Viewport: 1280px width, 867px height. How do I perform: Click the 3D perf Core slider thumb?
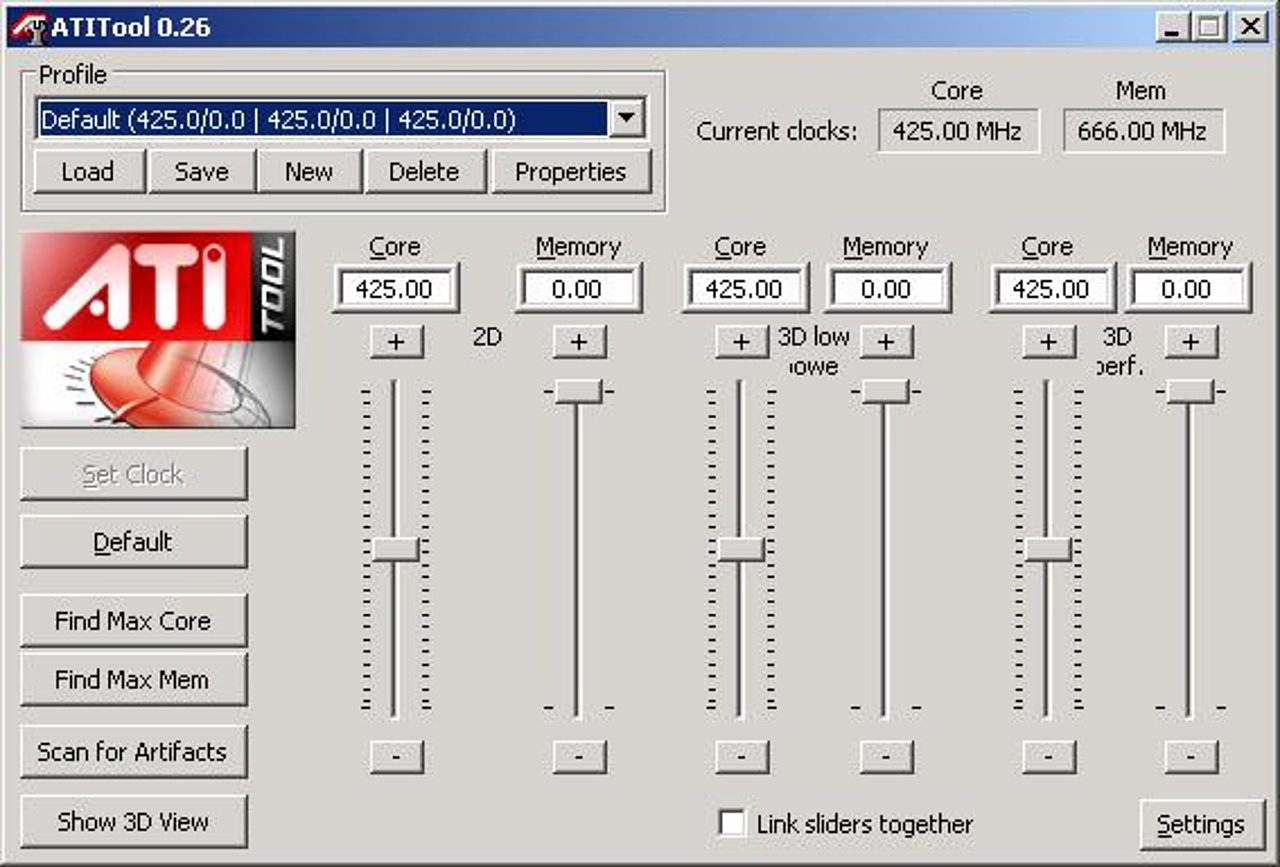1048,549
